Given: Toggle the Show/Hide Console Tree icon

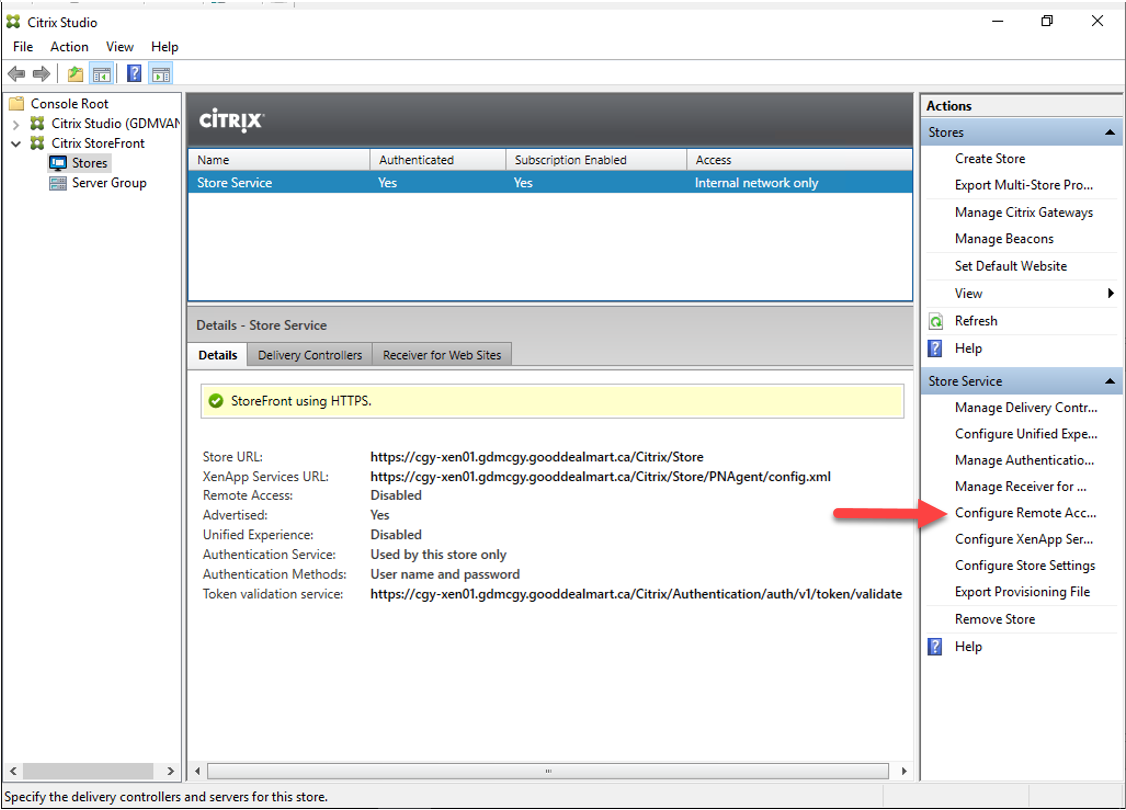Looking at the screenshot, I should pyautogui.click(x=101, y=73).
